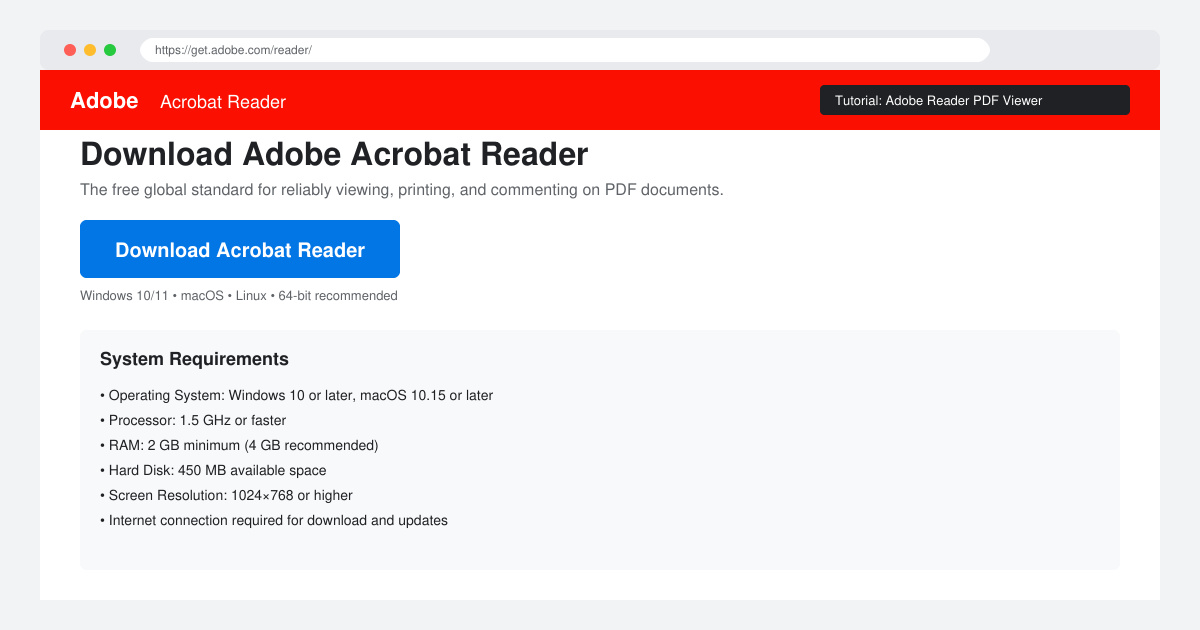Click the RAM: 2 GB minimum line
1200x630 pixels.
click(239, 446)
